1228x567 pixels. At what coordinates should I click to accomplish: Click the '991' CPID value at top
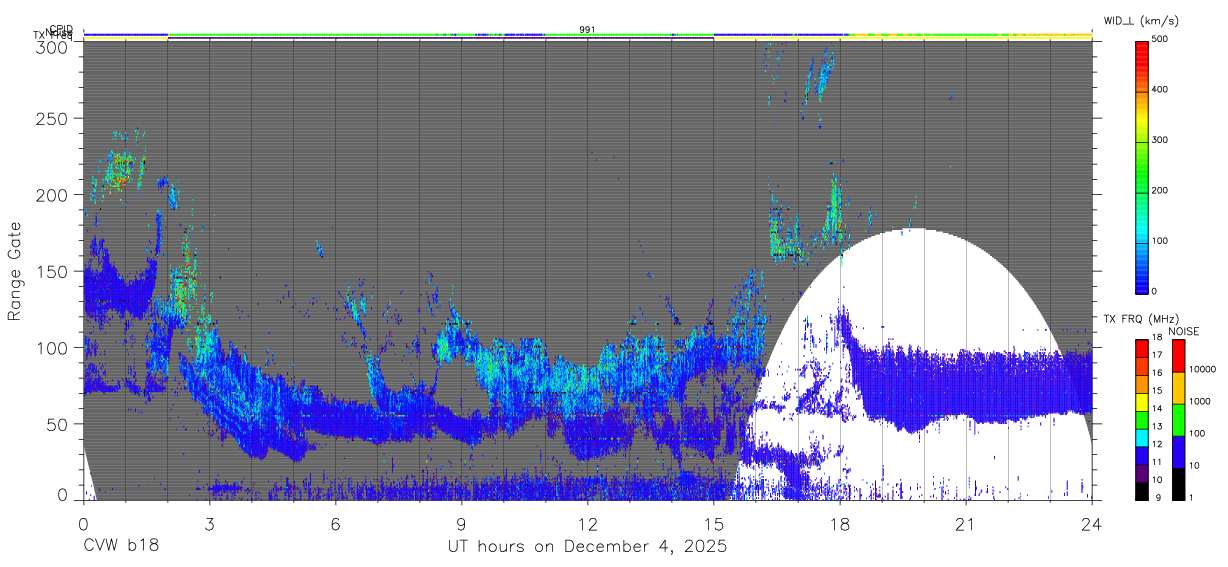pos(587,30)
